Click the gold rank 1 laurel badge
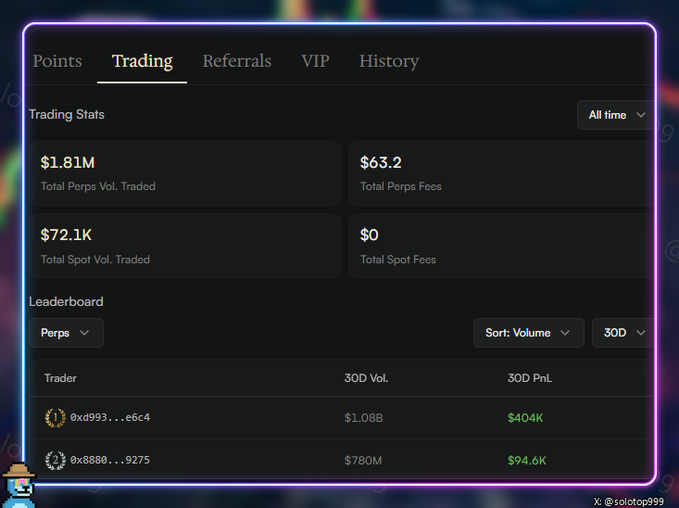 click(55, 418)
